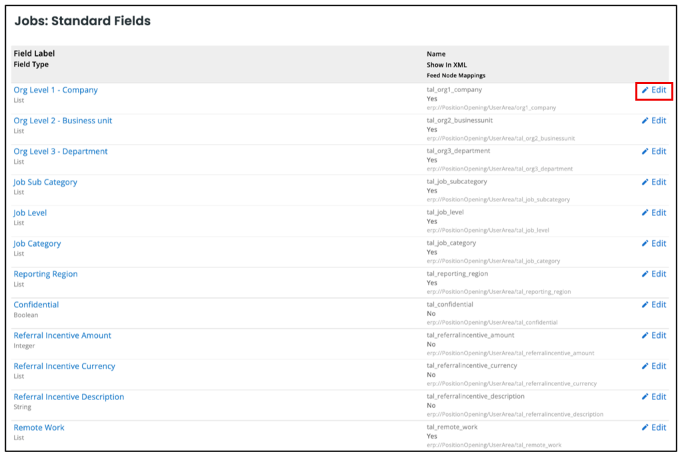Click Edit pencil for Job Category
Screen dimensions: 681x455
[654, 244]
